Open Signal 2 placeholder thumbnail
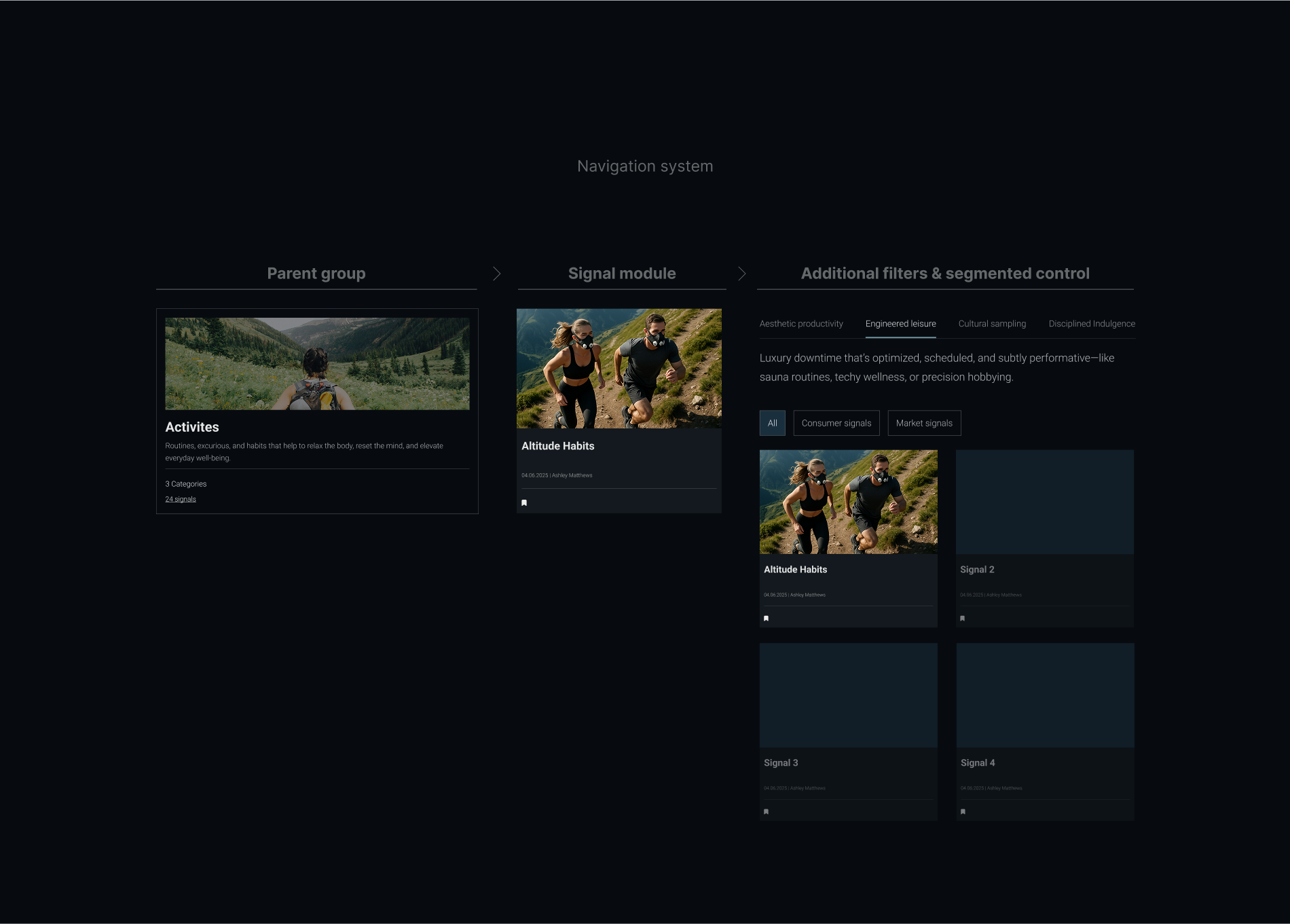1290x924 pixels. click(x=1044, y=502)
